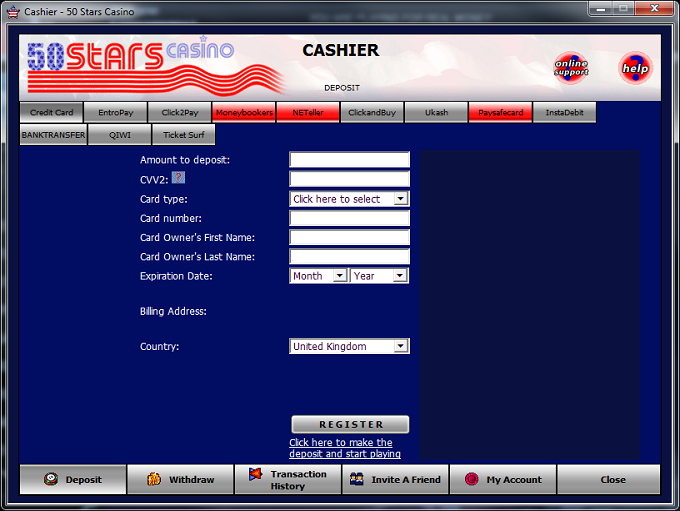Select the Ticket Surf payment tab
This screenshot has width=680, height=511.
pyautogui.click(x=184, y=135)
